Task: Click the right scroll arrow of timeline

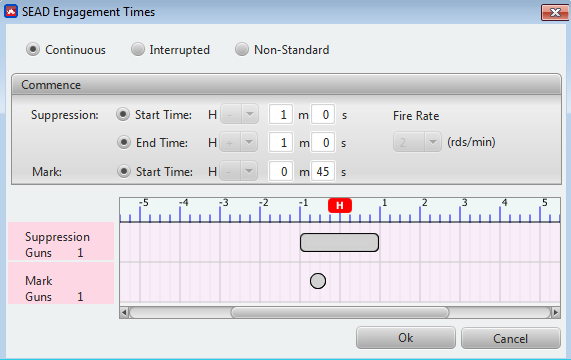Action: [x=555, y=312]
